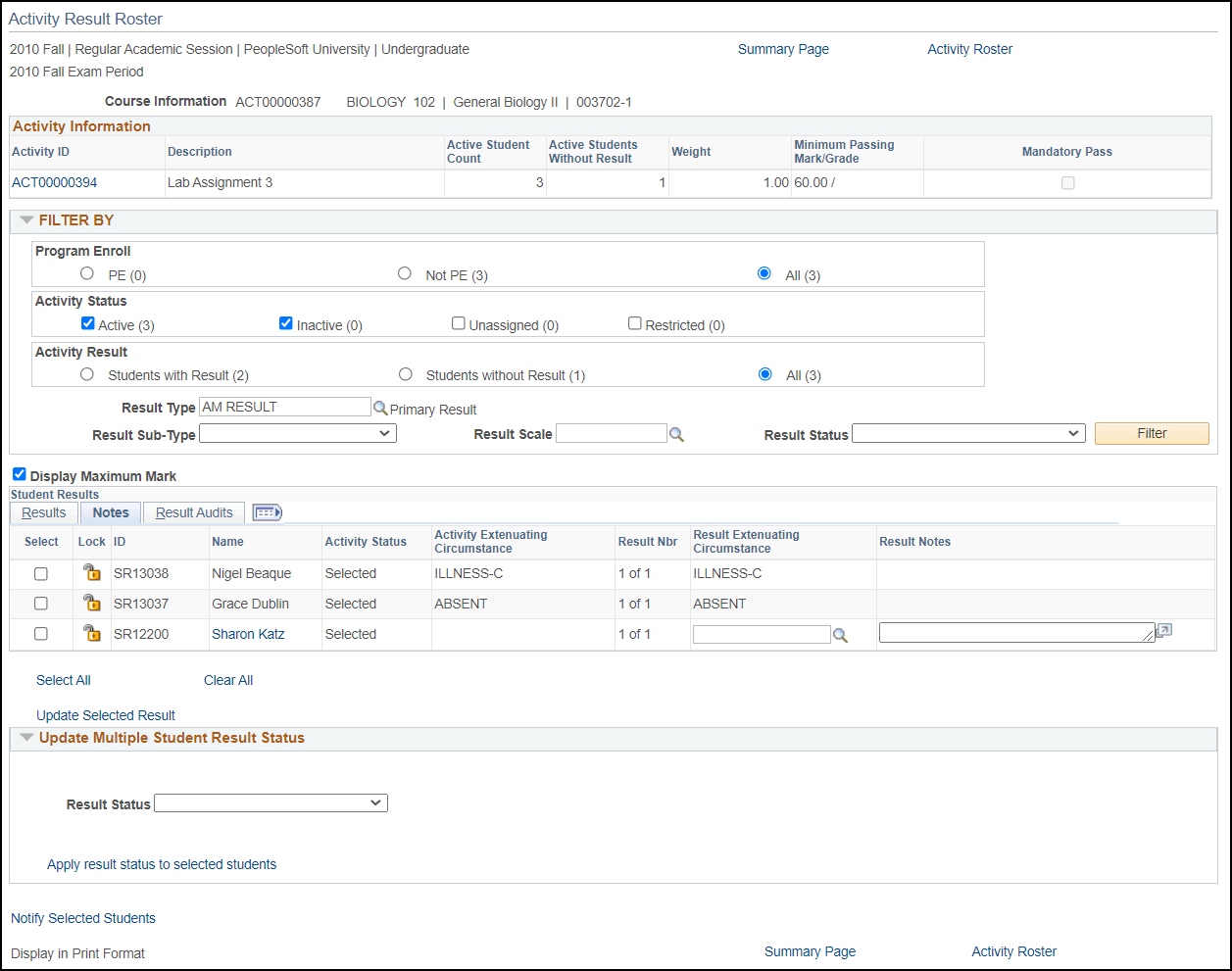Click the Mandatory Pass checkbox for ACT00000394
Screen dimensions: 1232x971
pos(1067,182)
